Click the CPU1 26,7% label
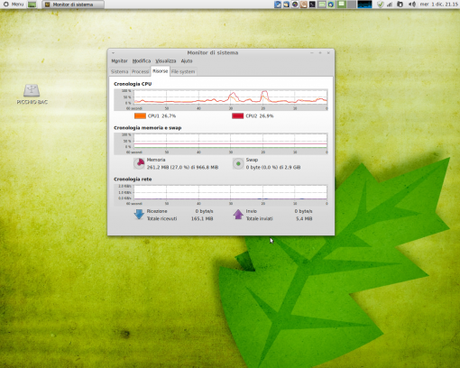This screenshot has height=368, width=460. 162,116
